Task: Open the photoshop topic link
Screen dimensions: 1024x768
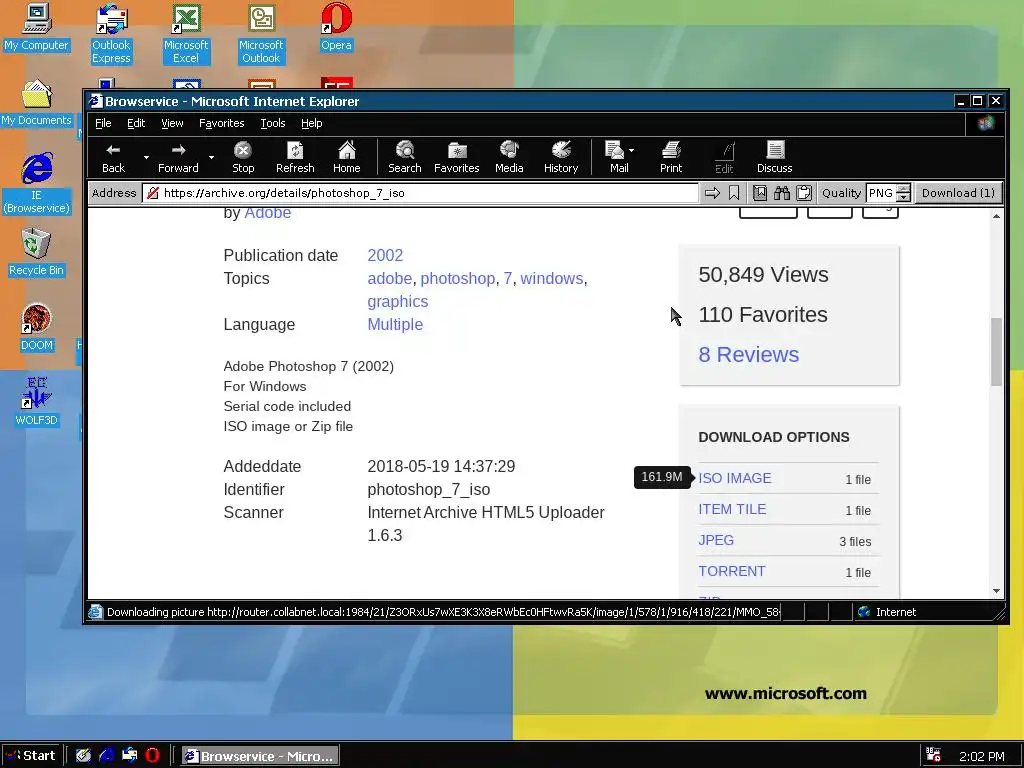Action: click(x=458, y=278)
